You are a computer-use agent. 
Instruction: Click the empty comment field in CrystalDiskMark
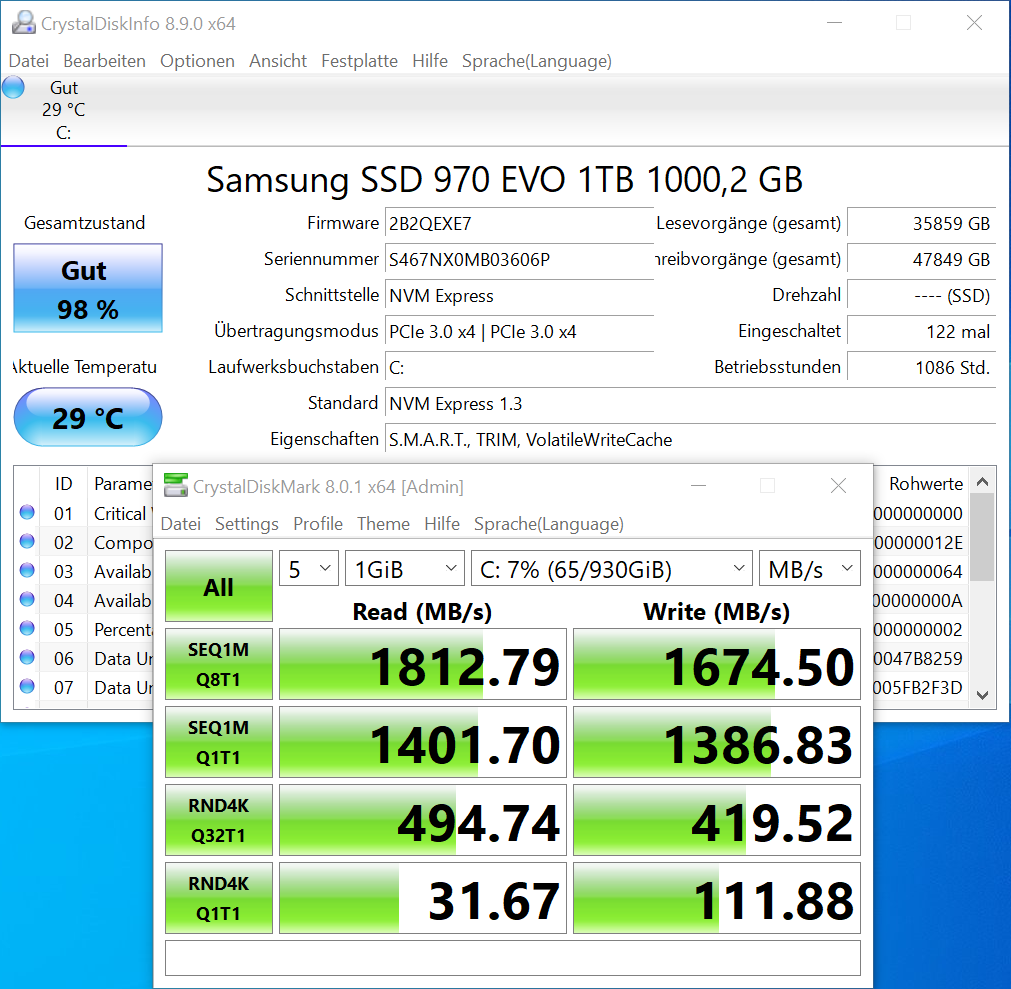[x=513, y=958]
